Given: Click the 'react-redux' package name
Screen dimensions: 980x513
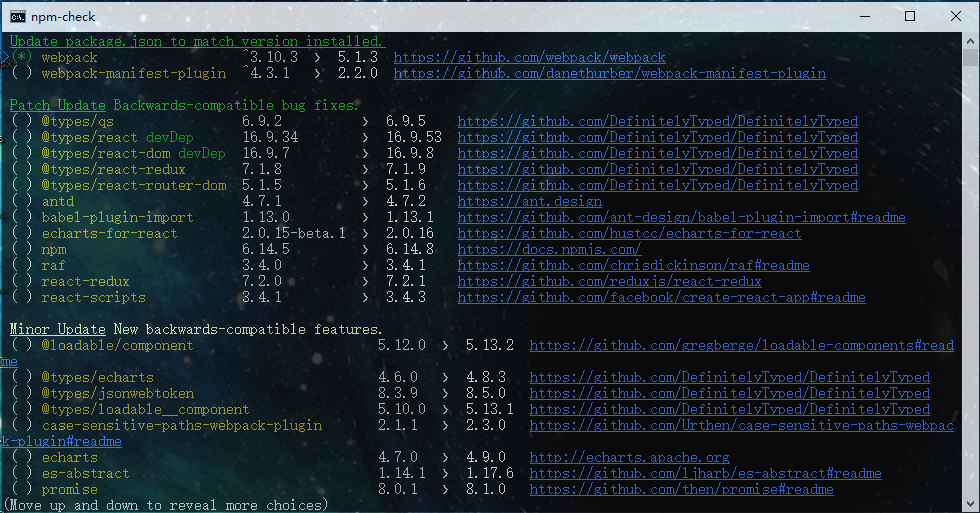Looking at the screenshot, I should click(86, 281).
